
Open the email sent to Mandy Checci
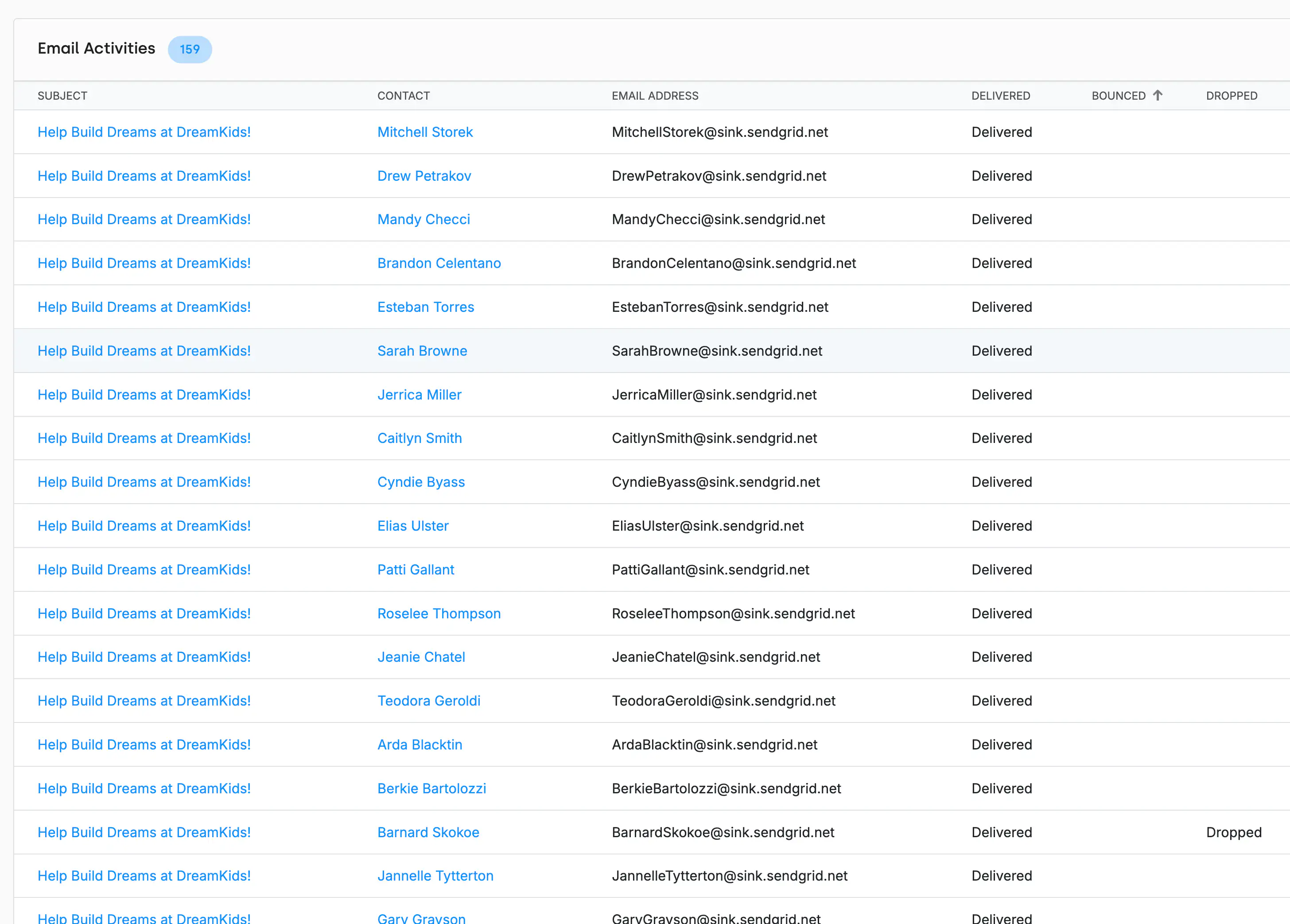click(144, 219)
